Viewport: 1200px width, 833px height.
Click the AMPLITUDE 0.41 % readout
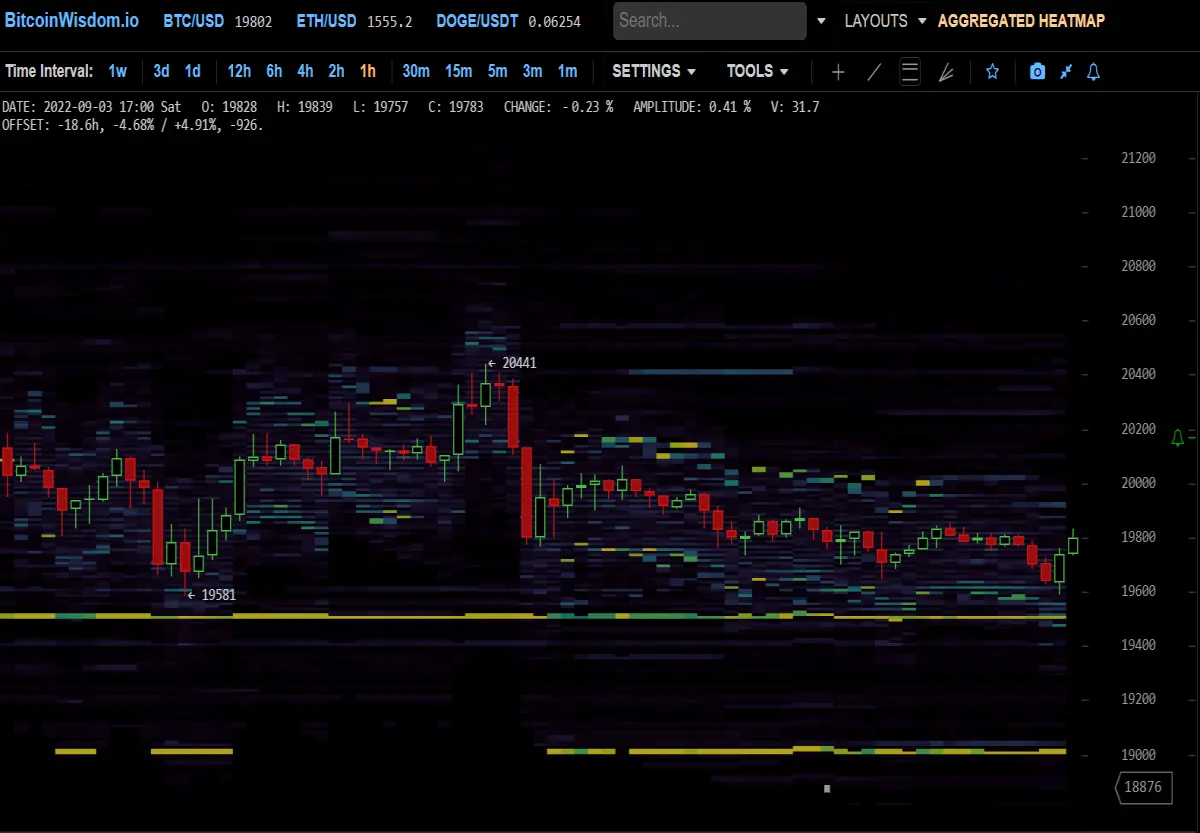[x=692, y=106]
